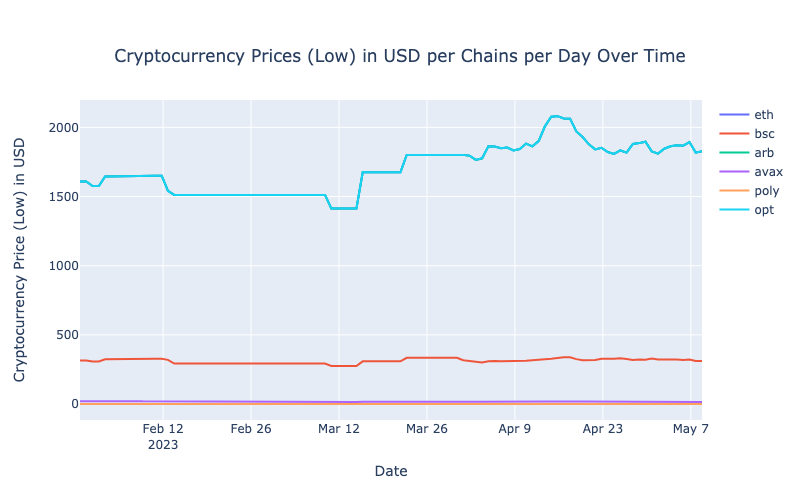Click the opt line peak in mid-April
The height and width of the screenshot is (500, 800).
pyautogui.click(x=555, y=116)
